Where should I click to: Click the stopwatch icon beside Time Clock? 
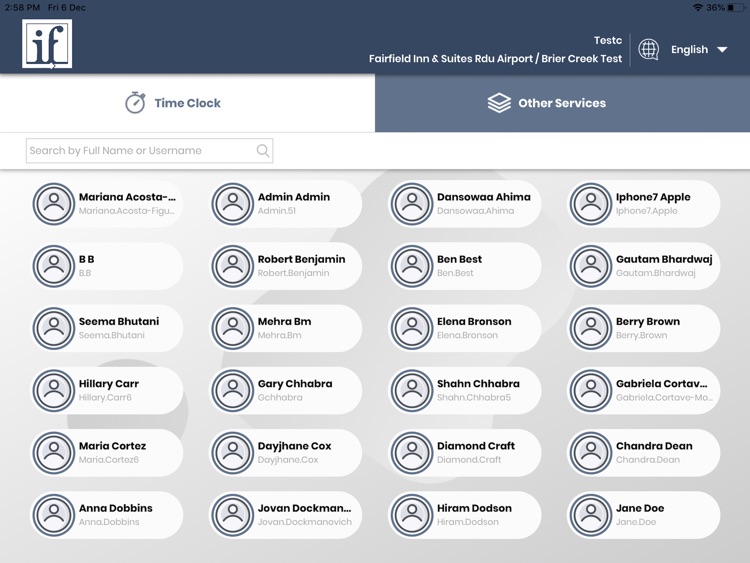click(135, 102)
